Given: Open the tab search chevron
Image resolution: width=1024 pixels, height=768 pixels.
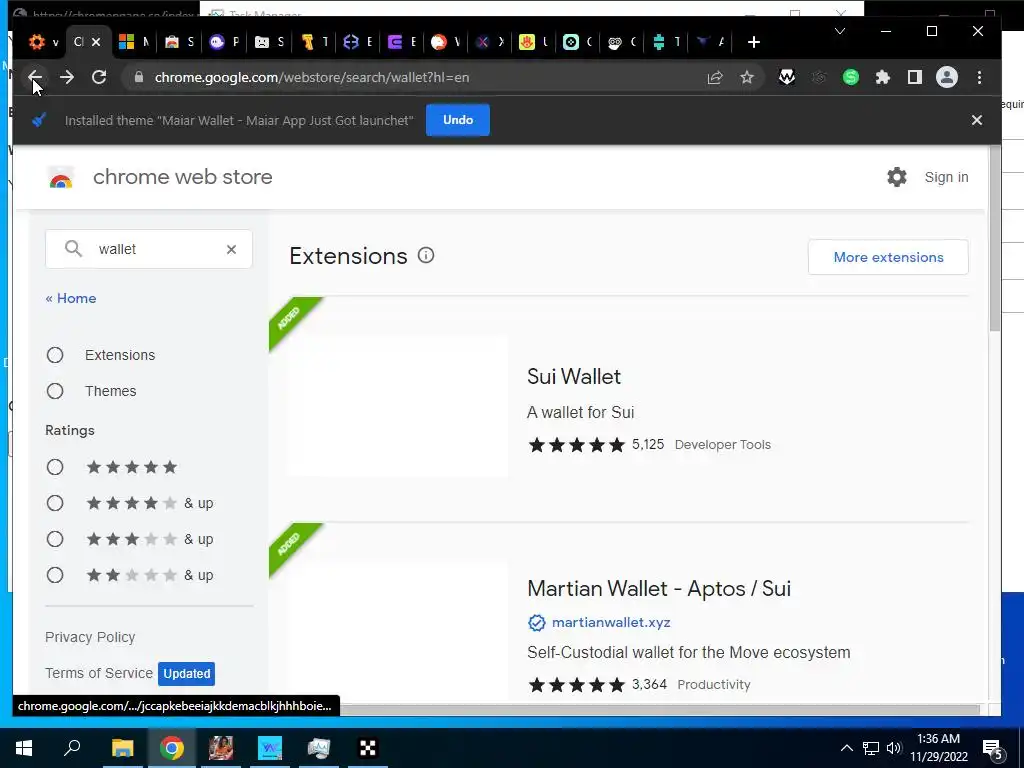Looking at the screenshot, I should click(840, 31).
